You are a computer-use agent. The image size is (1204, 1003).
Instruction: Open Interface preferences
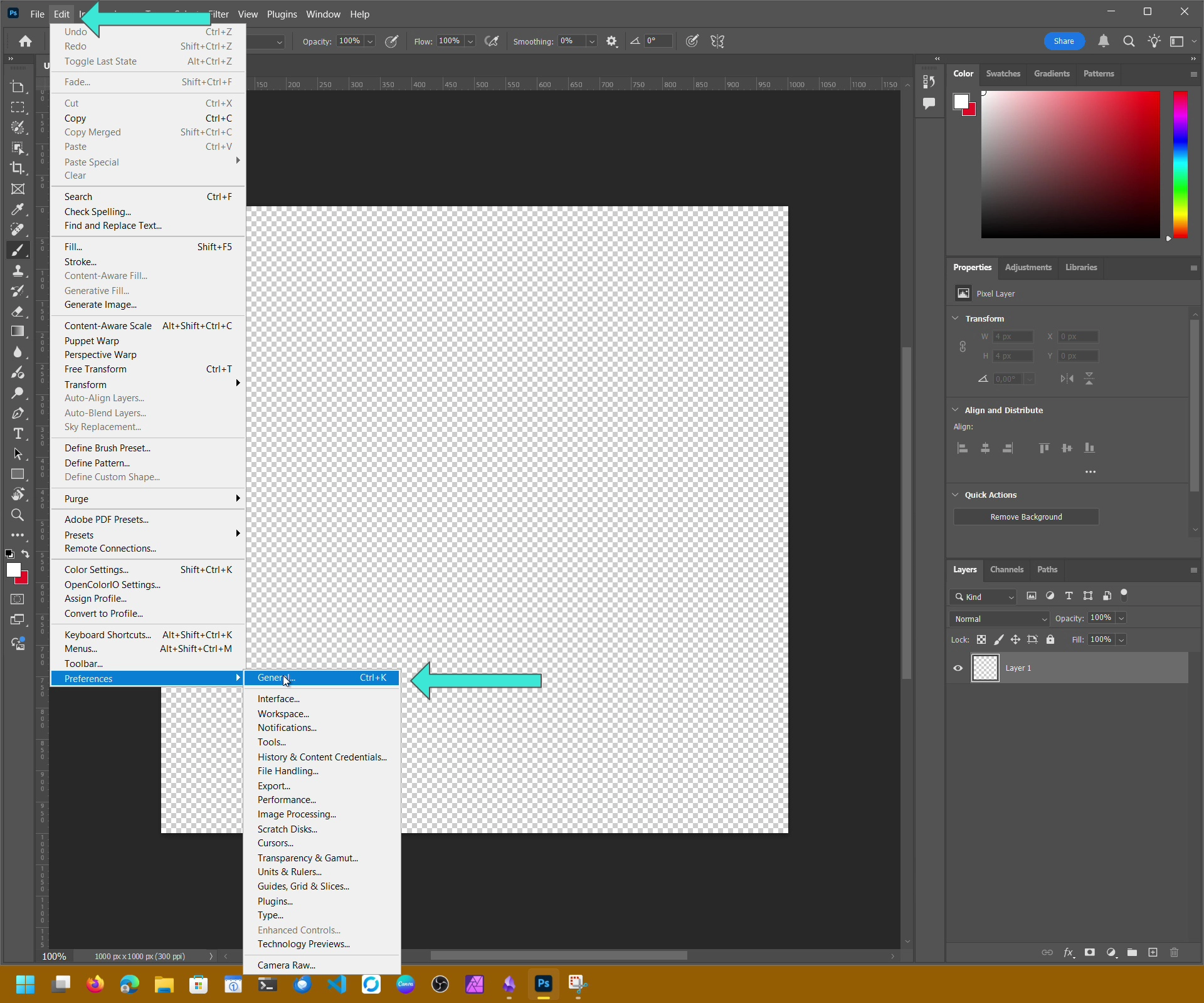pos(322,699)
